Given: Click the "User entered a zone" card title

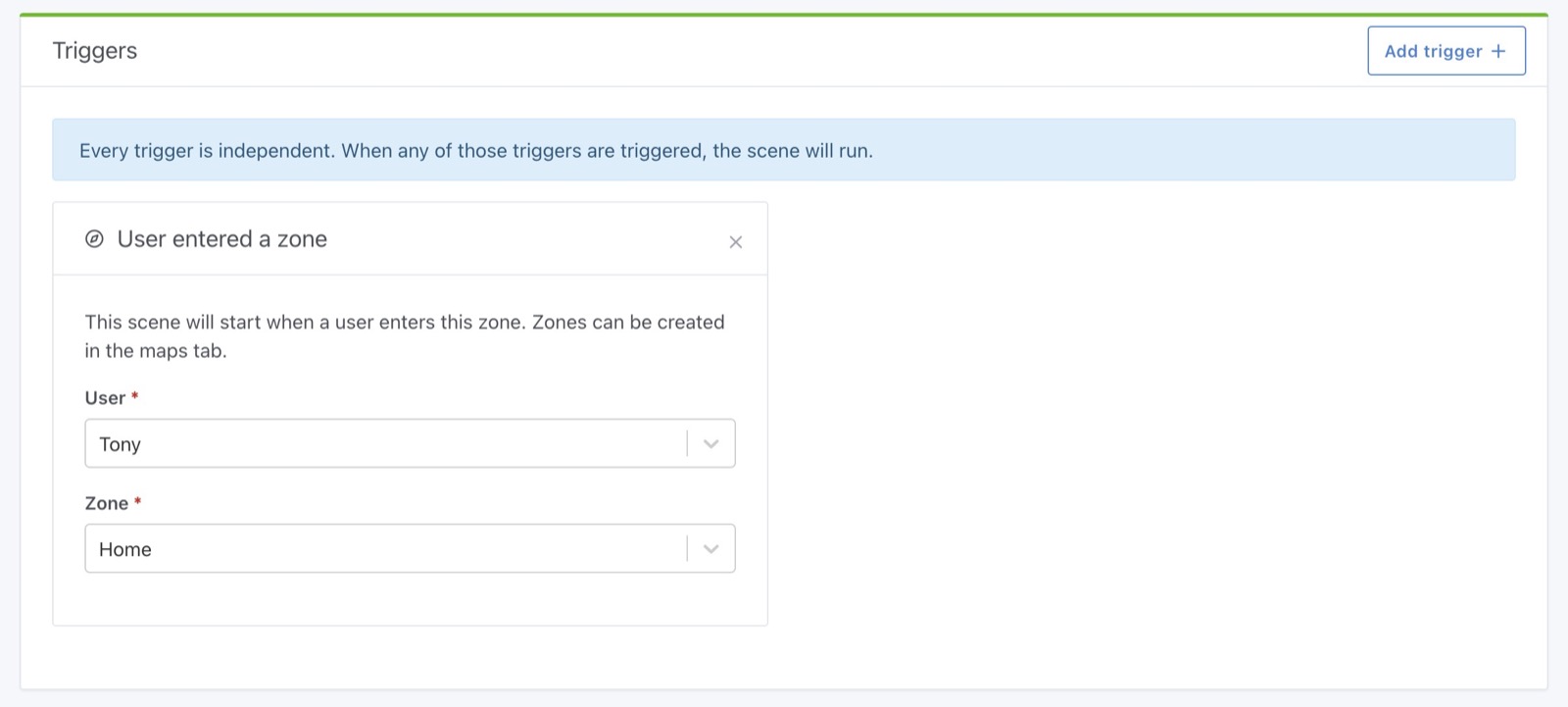Looking at the screenshot, I should (221, 239).
